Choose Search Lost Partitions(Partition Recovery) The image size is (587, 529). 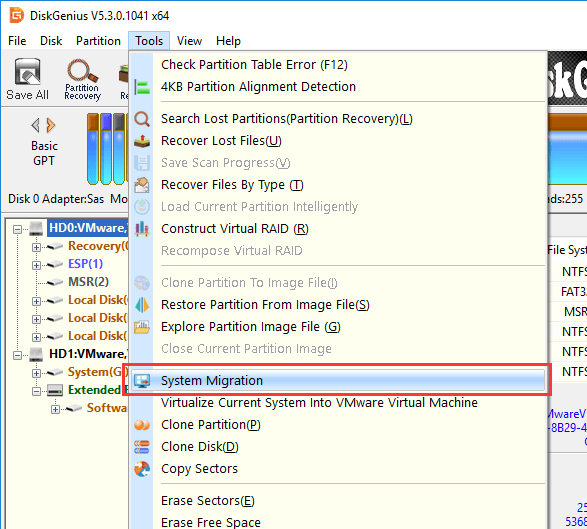coord(338,119)
